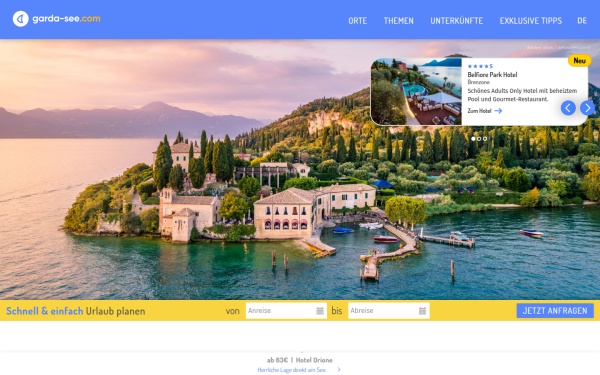This screenshot has height=375, width=600.
Task: Click the arrow icon beside Zum Hotel
Action: (498, 111)
